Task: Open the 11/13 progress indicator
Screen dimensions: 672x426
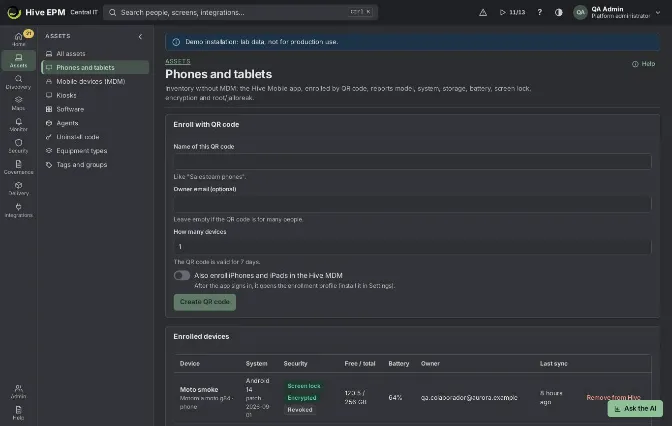Action: (512, 12)
